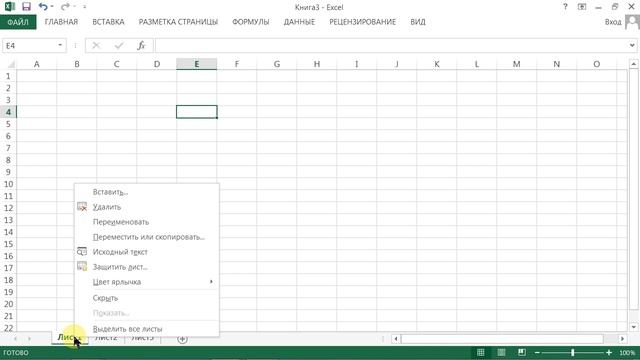Image resolution: width=640 pixels, height=360 pixels.
Task: Click the 100% zoom level text
Action: [627, 353]
